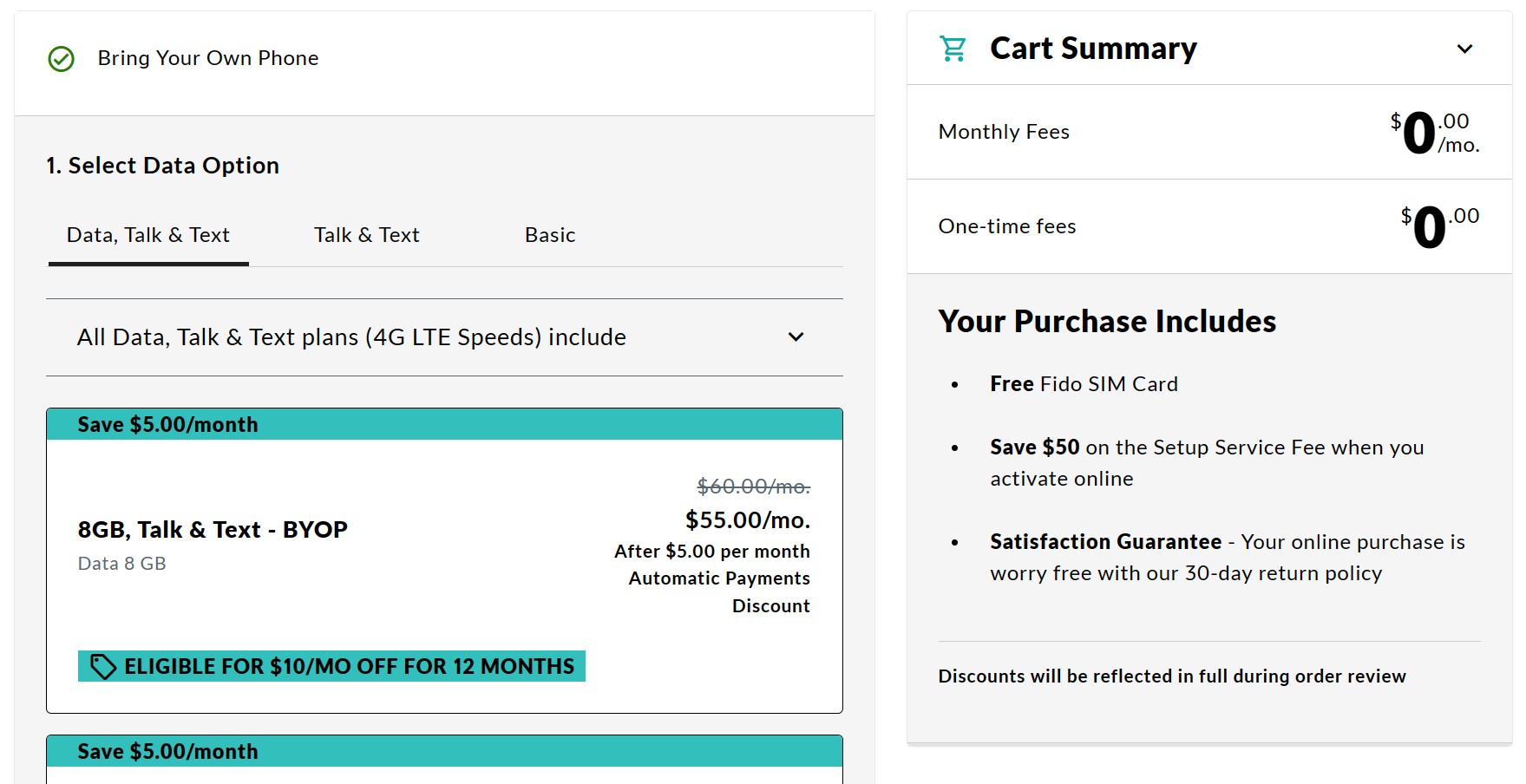
Task: Select the Data, Talk & Text tab
Action: tap(148, 235)
